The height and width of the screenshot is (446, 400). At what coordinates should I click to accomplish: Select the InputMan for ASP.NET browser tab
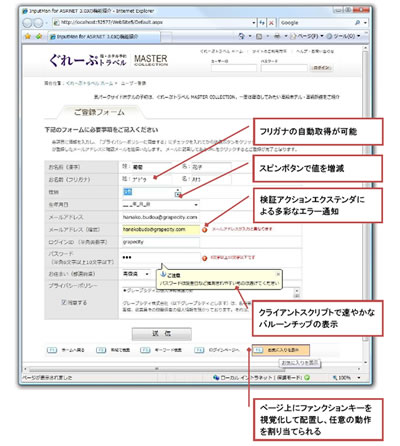(x=104, y=36)
